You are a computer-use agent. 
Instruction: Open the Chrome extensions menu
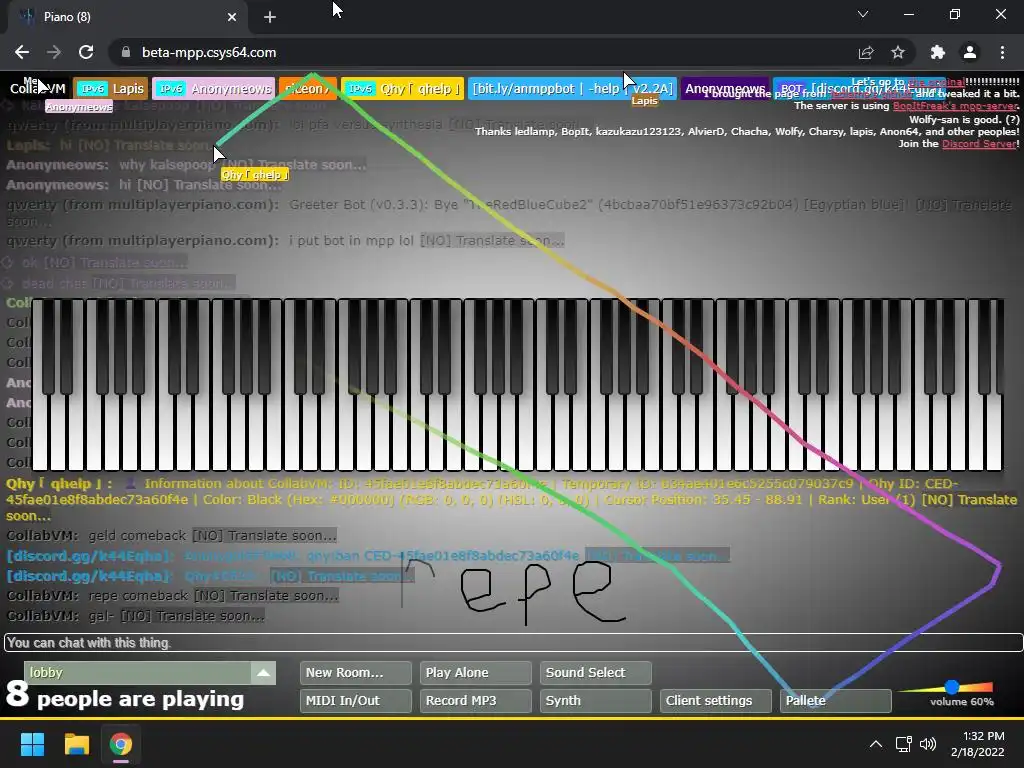click(938, 52)
